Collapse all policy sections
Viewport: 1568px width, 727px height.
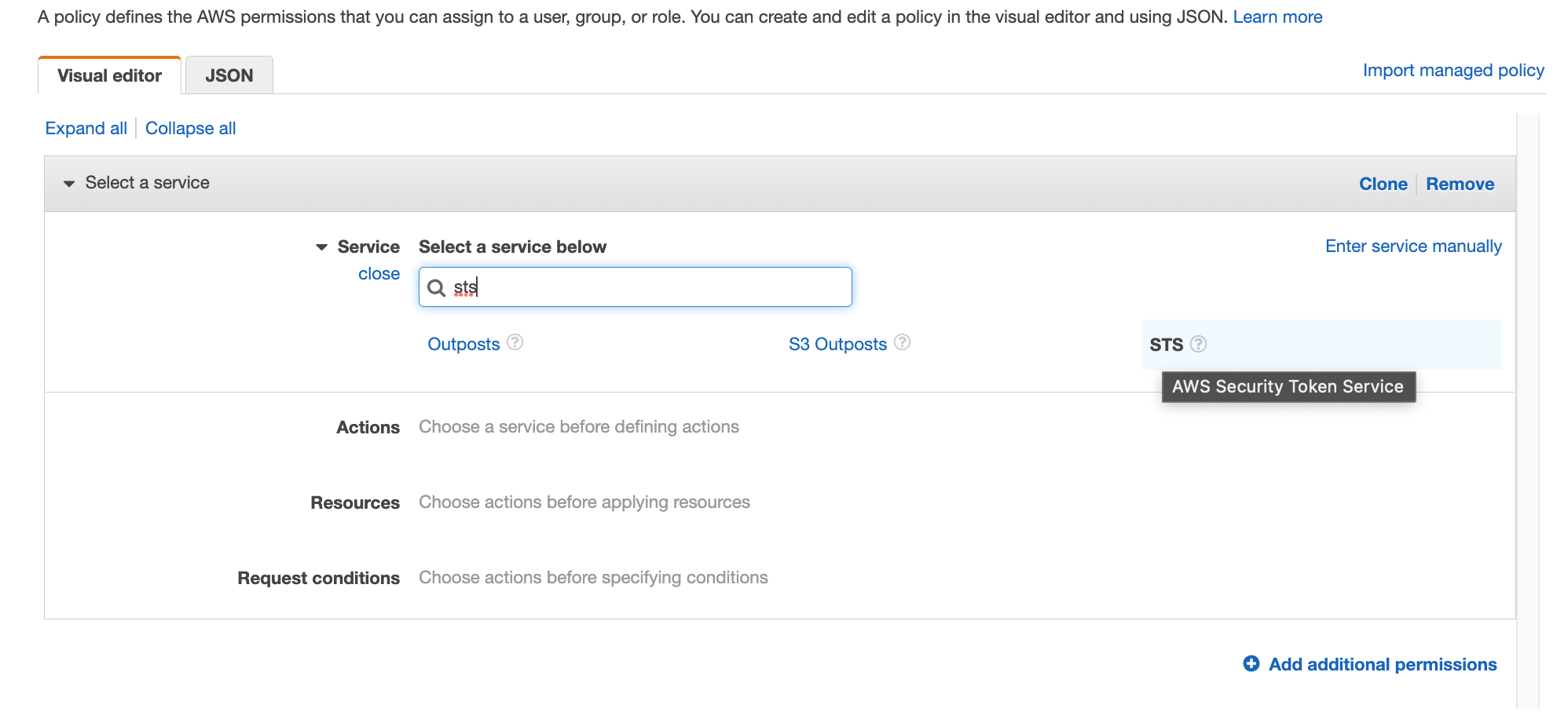coord(190,128)
